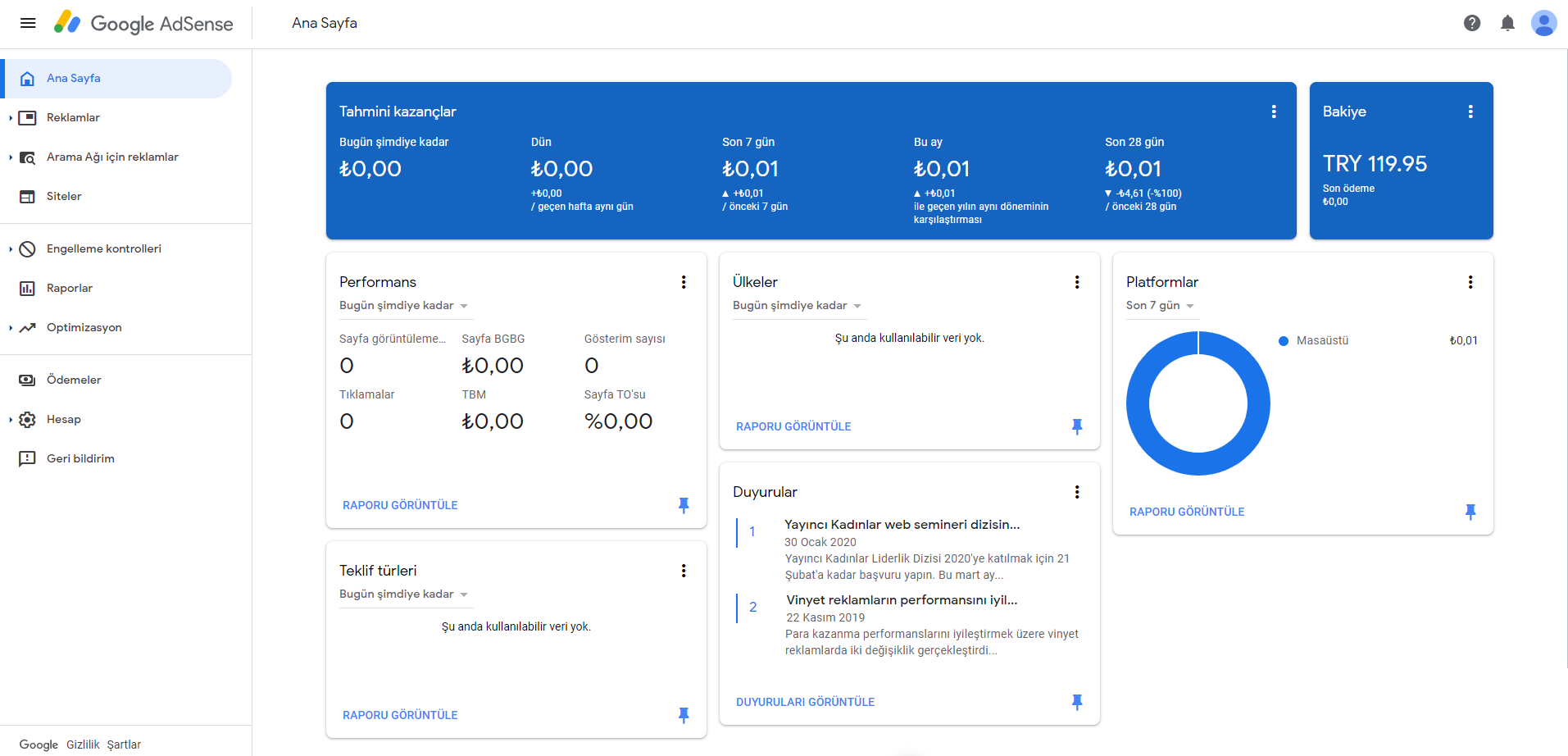The width and height of the screenshot is (1568, 756).
Task: Open the hamburger main menu
Action: tap(28, 23)
